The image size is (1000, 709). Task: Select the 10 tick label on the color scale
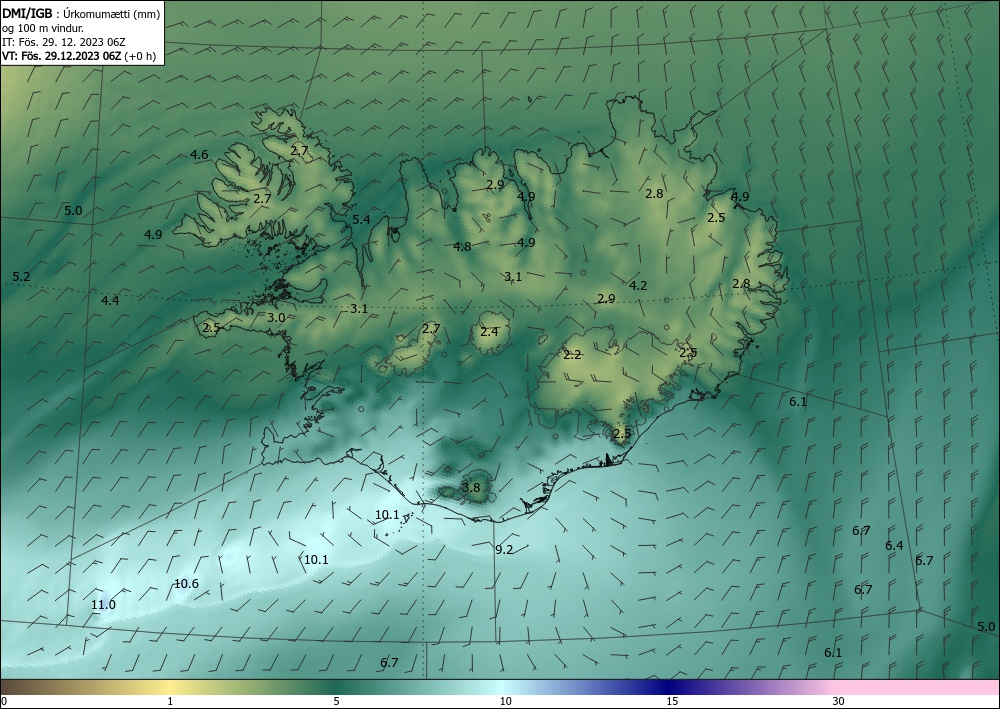click(505, 702)
